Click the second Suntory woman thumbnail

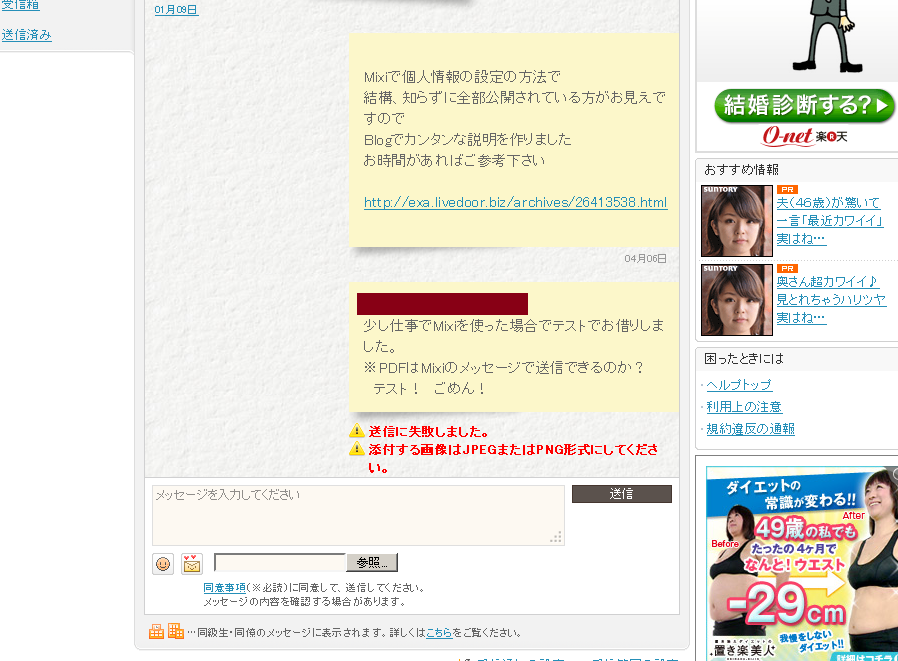click(x=736, y=300)
